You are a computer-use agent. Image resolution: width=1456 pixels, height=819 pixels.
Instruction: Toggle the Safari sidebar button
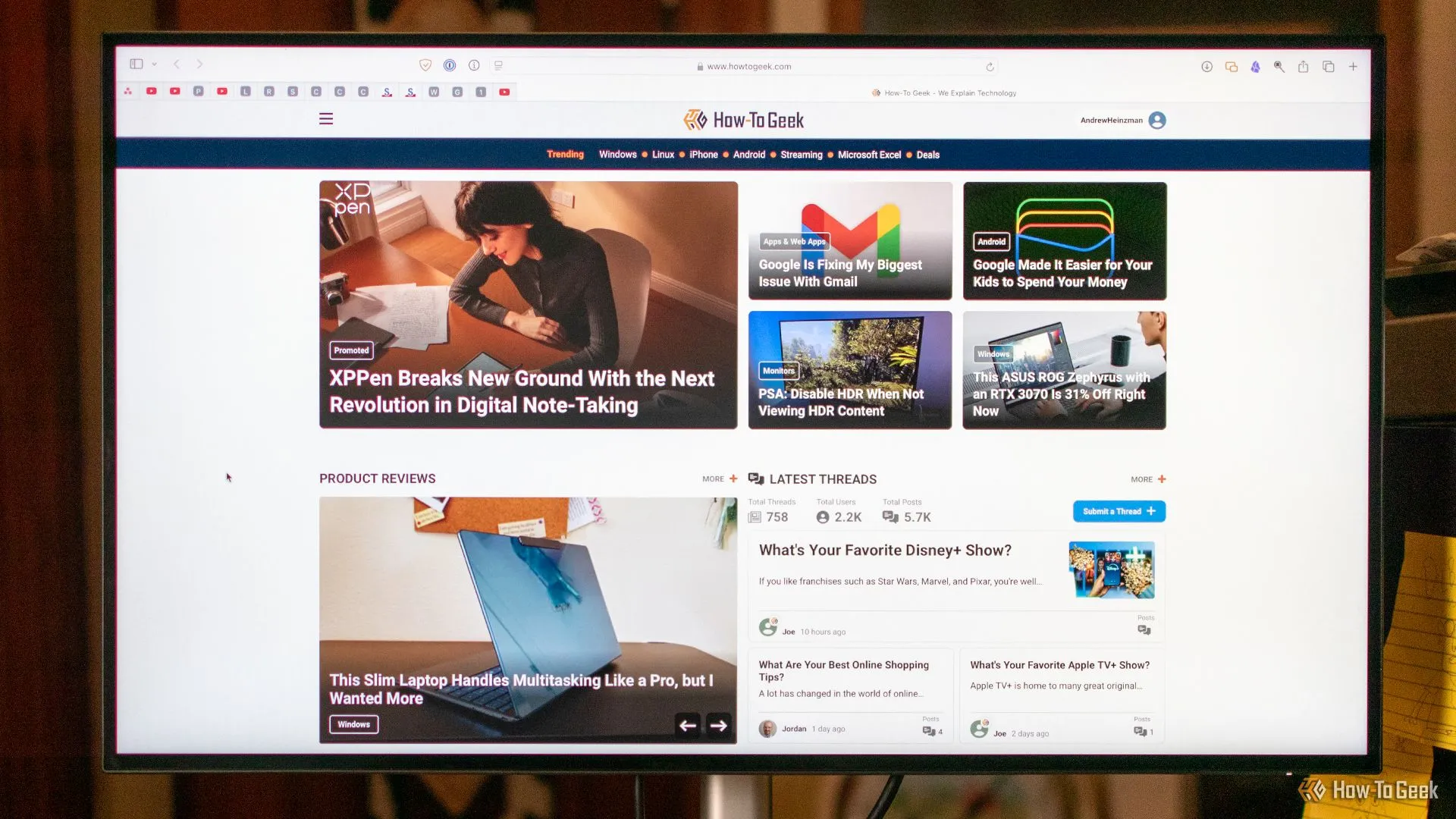coord(136,64)
